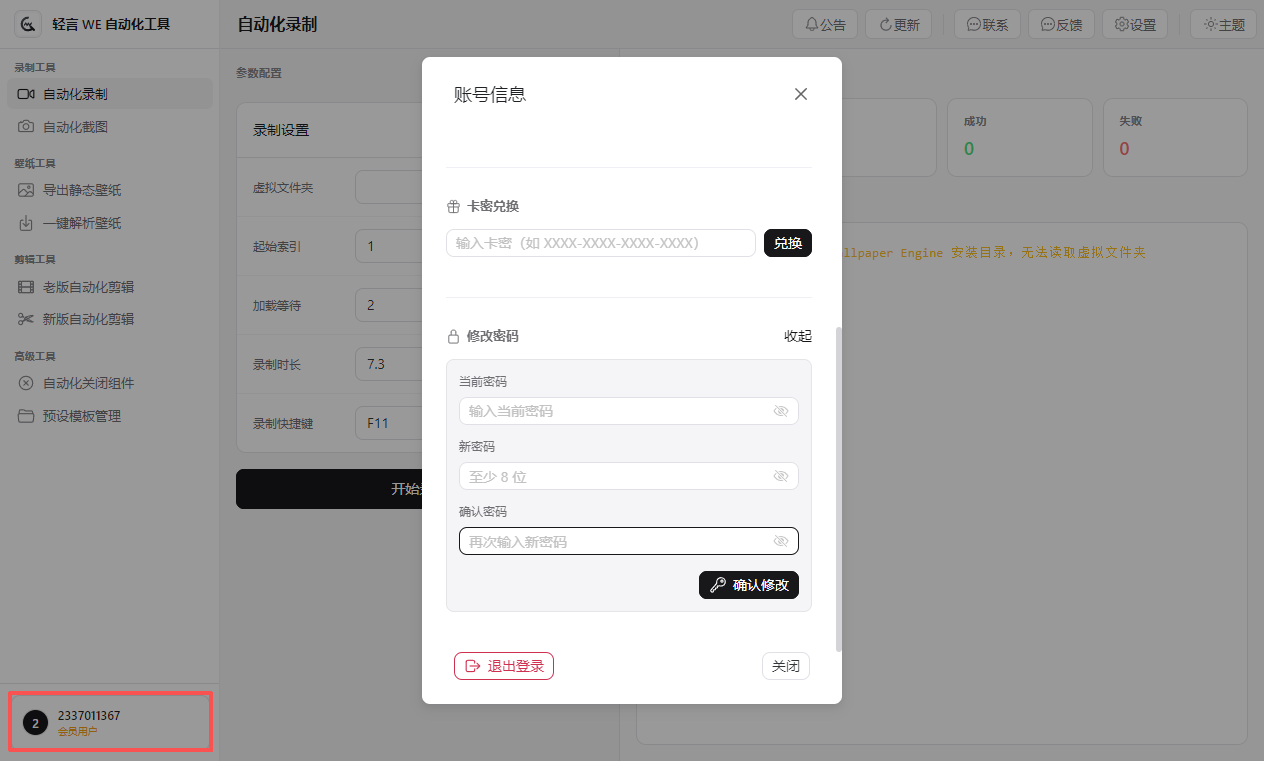This screenshot has height=761, width=1264.
Task: 打开联系入口
Action: [x=987, y=24]
